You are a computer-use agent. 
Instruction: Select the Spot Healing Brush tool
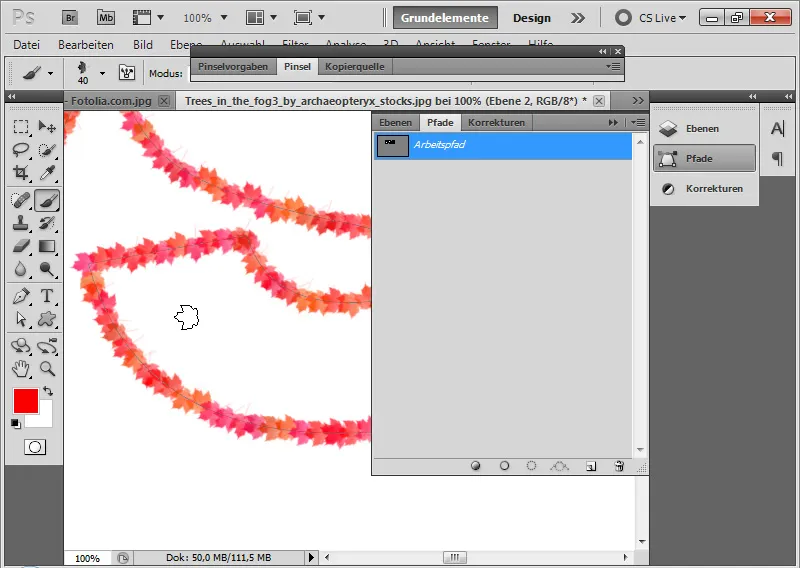(21, 200)
